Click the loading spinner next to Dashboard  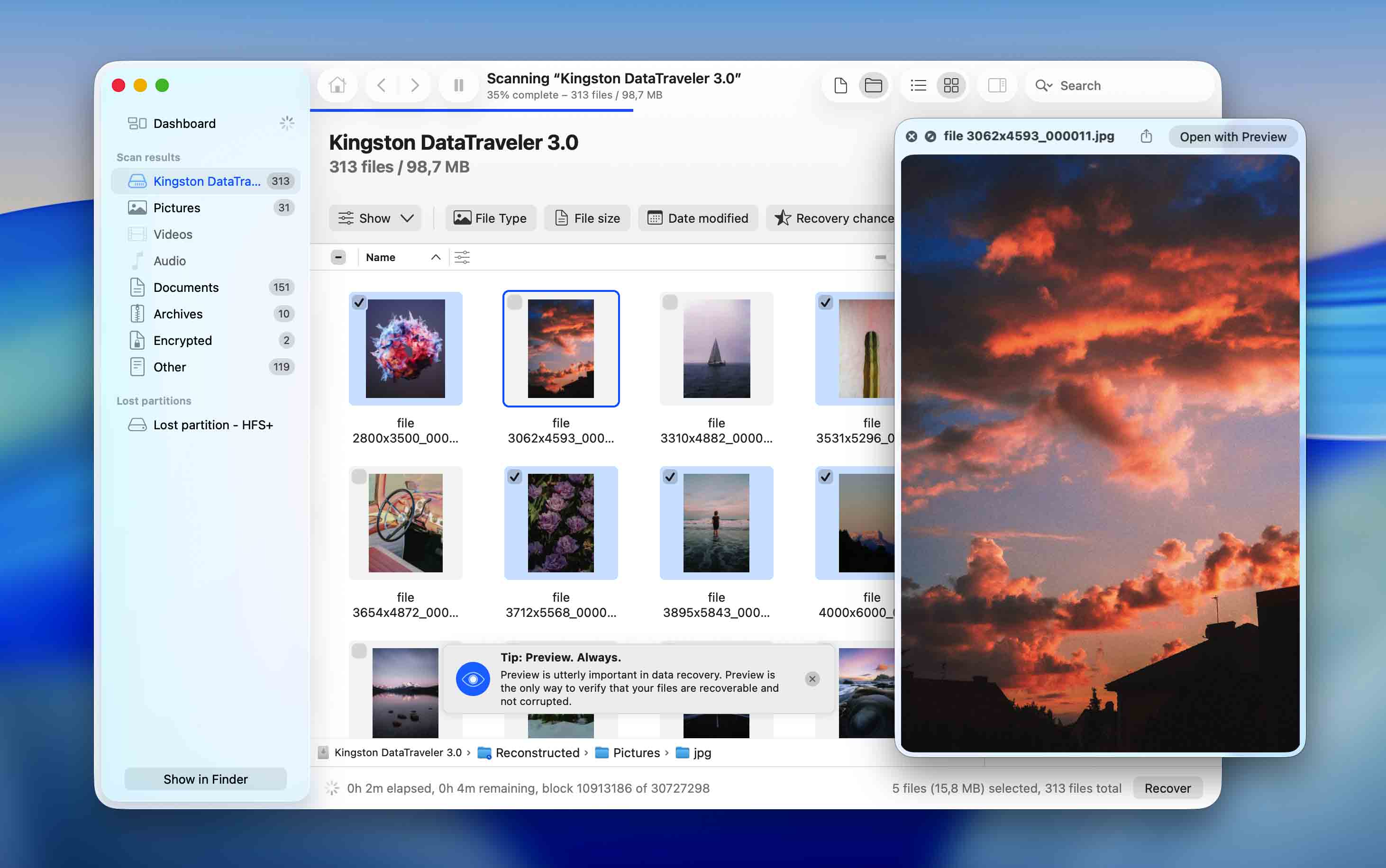[x=286, y=123]
